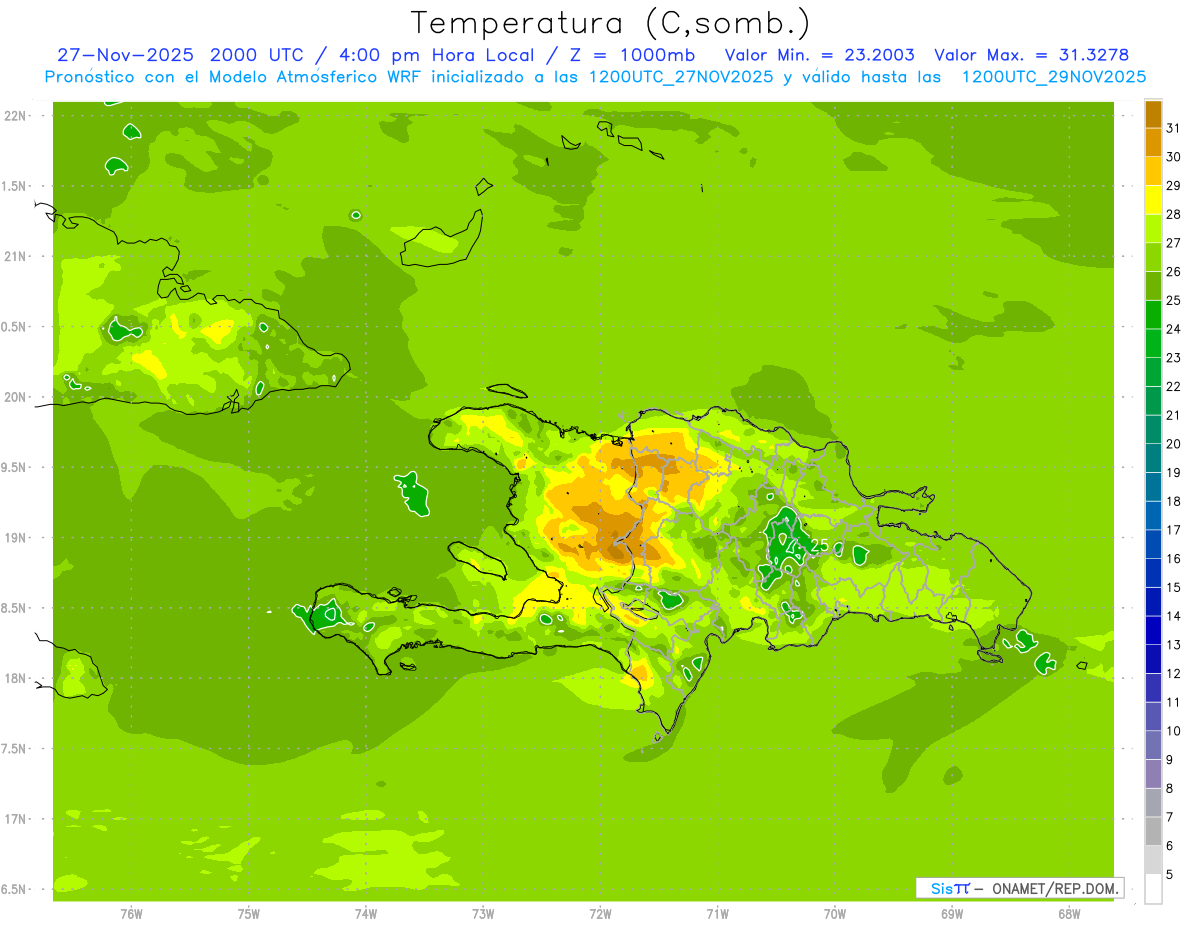
Task: Click the dark orange colorbar swatch above 31
Action: (x=1153, y=114)
